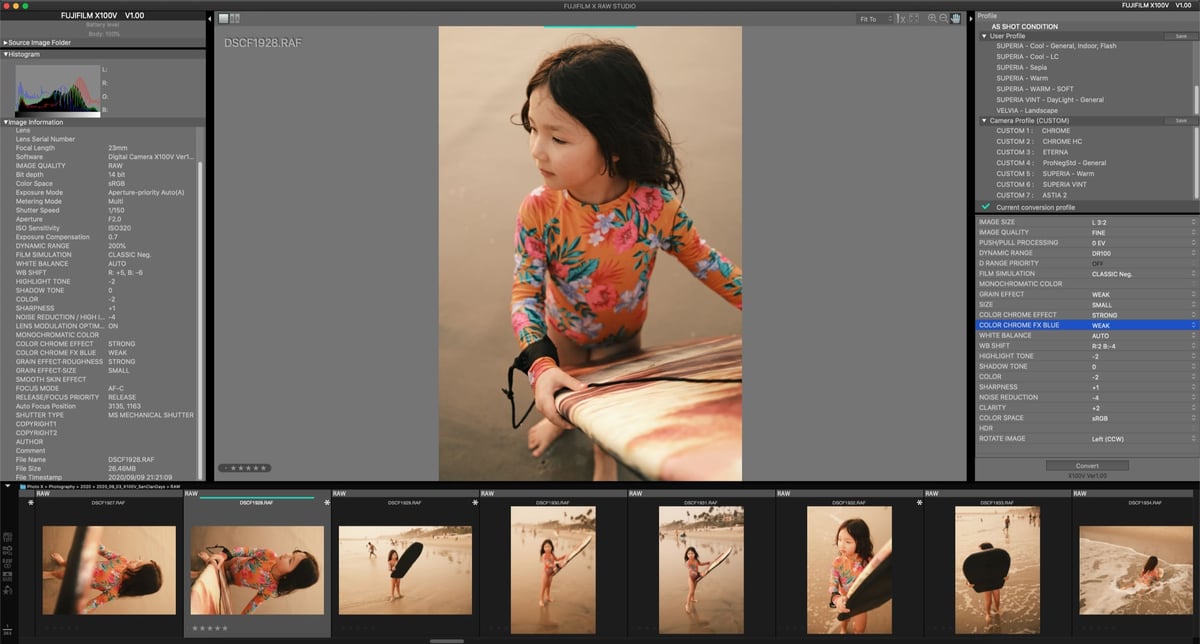
Task: Click the fit-to-window icon
Action: 914,17
